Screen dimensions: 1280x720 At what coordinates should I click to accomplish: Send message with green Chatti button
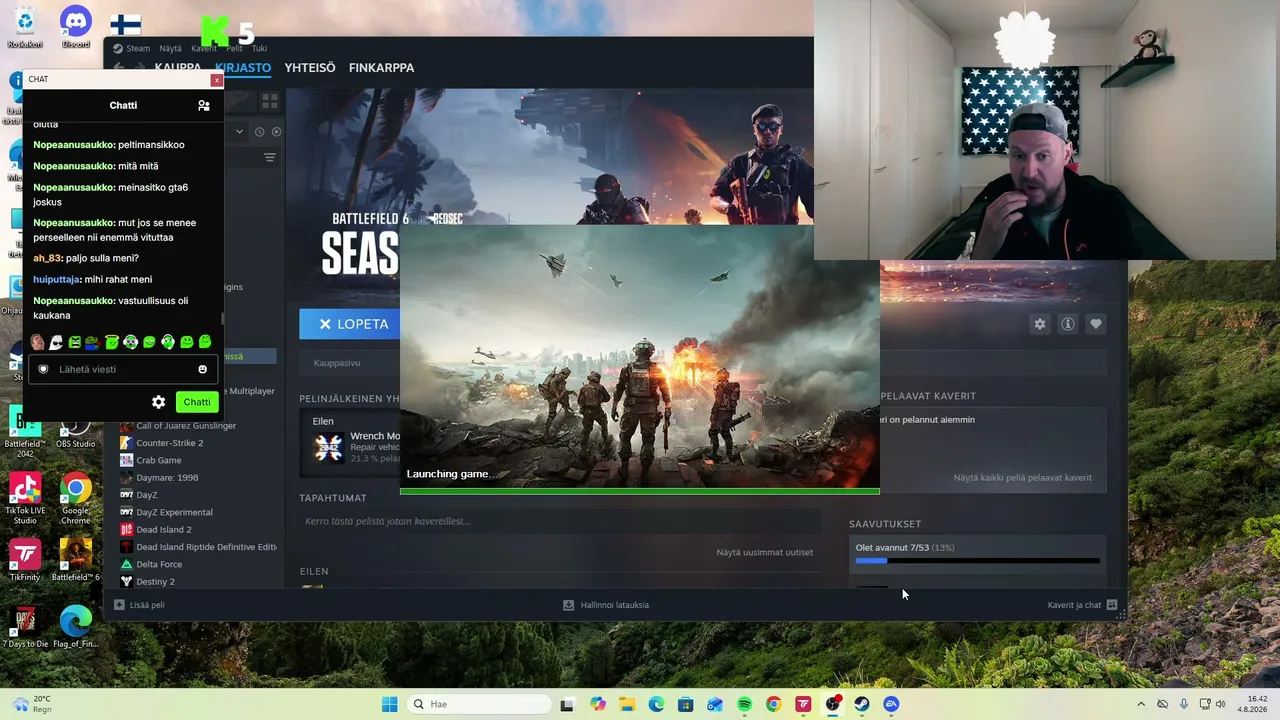(197, 402)
